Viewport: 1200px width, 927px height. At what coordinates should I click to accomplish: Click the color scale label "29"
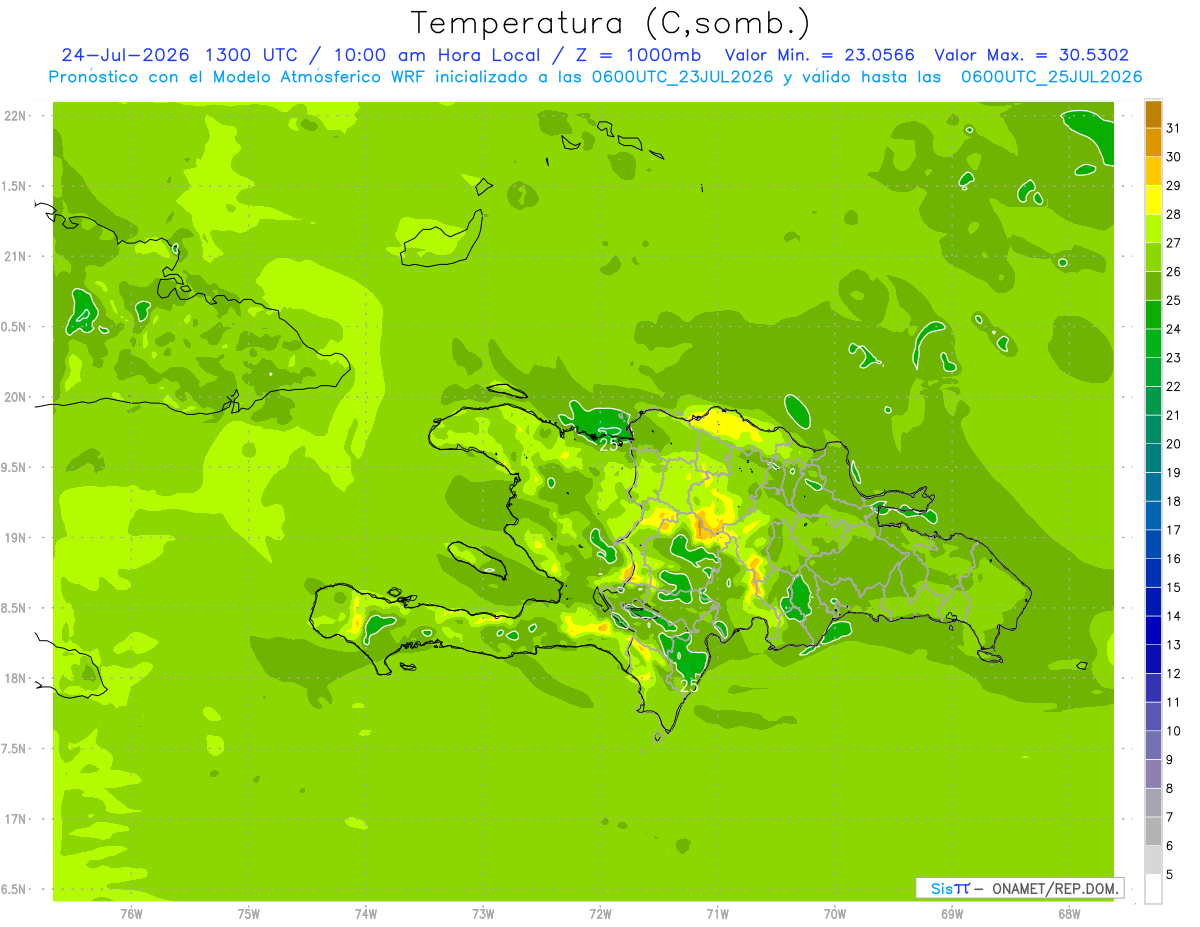point(1173,186)
